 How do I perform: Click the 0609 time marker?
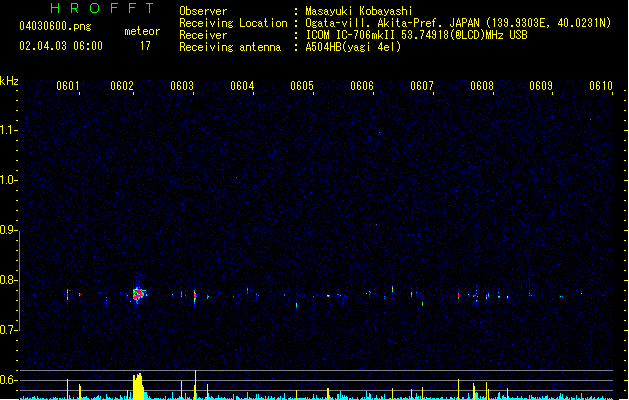point(541,86)
